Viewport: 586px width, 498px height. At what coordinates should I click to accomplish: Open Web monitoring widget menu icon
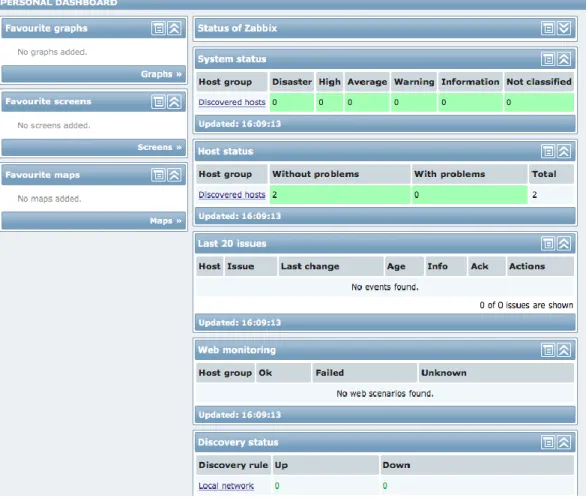(x=548, y=350)
